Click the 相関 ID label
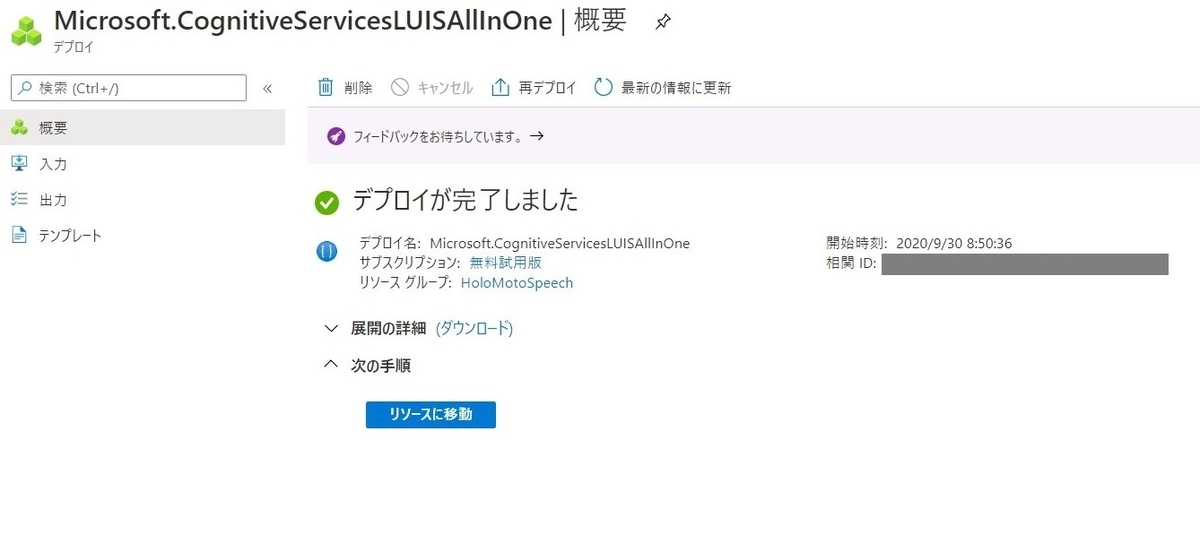Image resolution: width=1200 pixels, height=552 pixels. tap(851, 263)
